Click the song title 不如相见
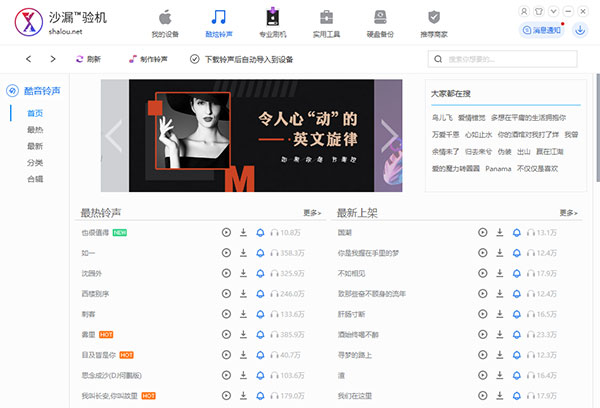The width and height of the screenshot is (600, 408). coord(351,273)
